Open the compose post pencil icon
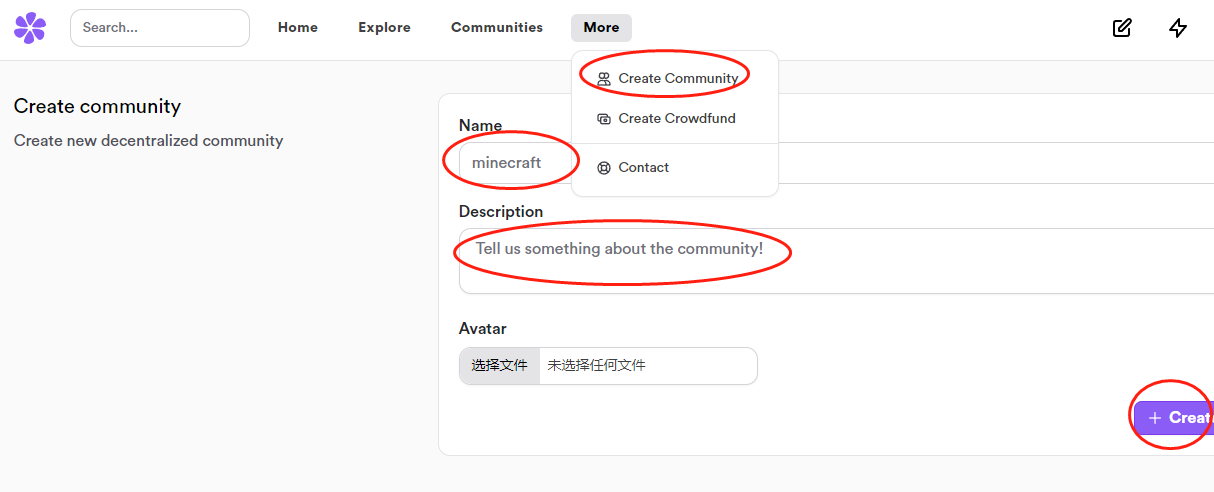Screen dimensions: 1214x492 point(1122,28)
